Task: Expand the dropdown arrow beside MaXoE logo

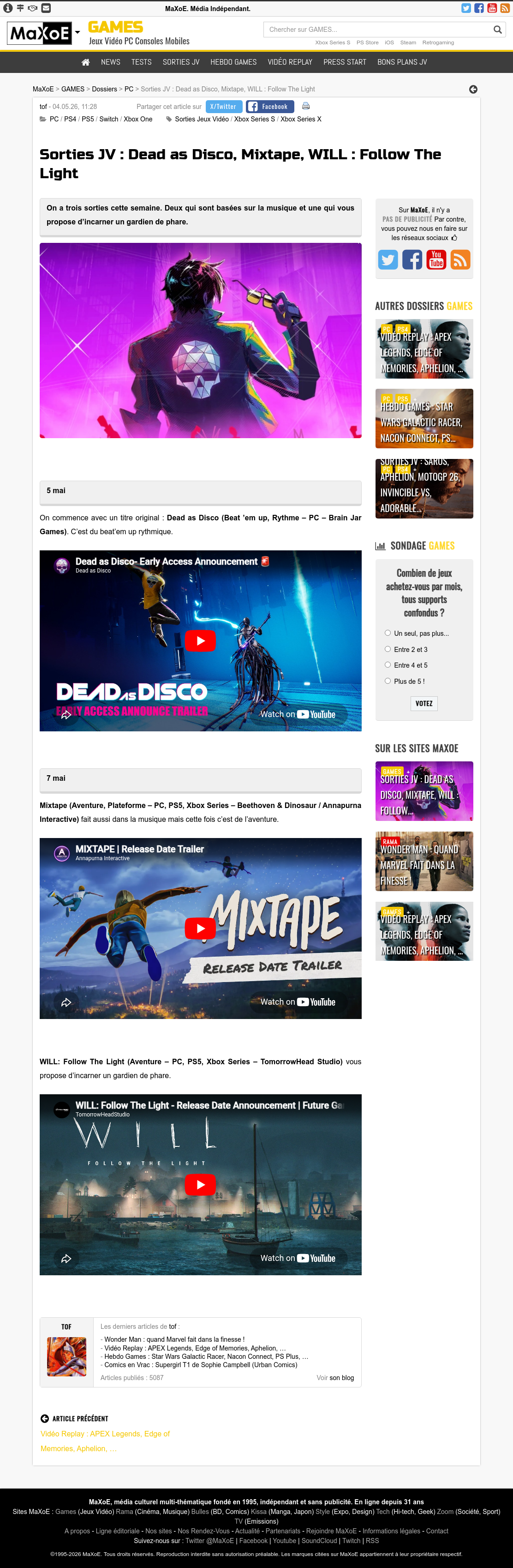Action: pos(78,33)
